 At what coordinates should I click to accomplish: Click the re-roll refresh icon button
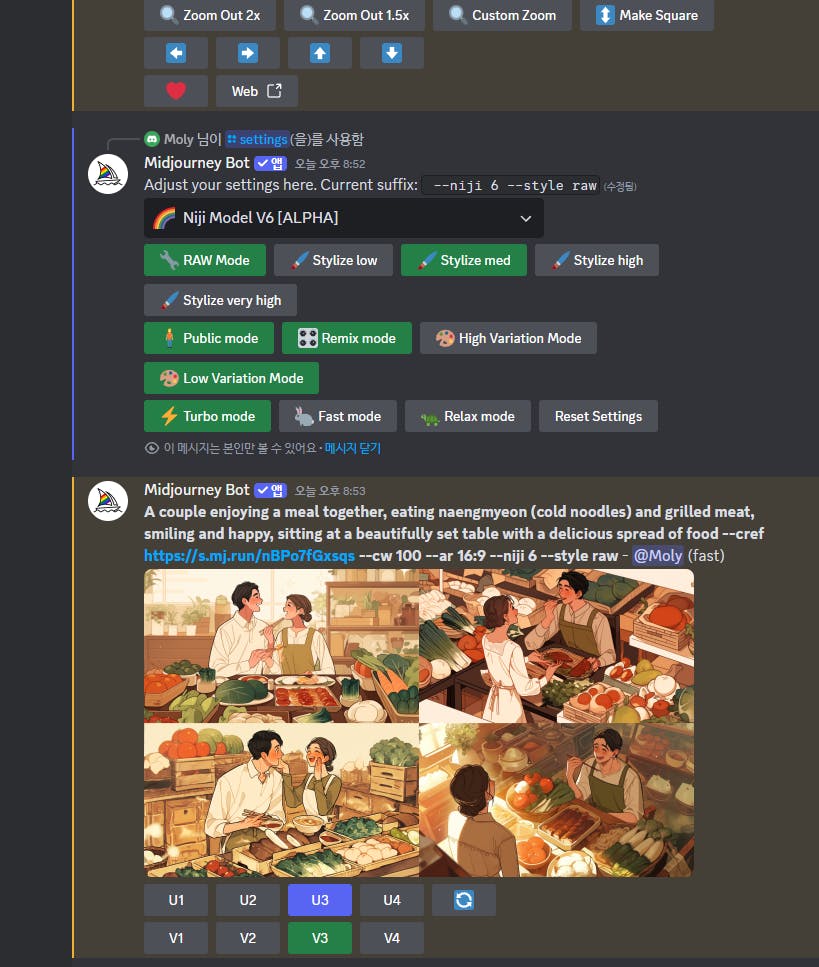(x=464, y=900)
